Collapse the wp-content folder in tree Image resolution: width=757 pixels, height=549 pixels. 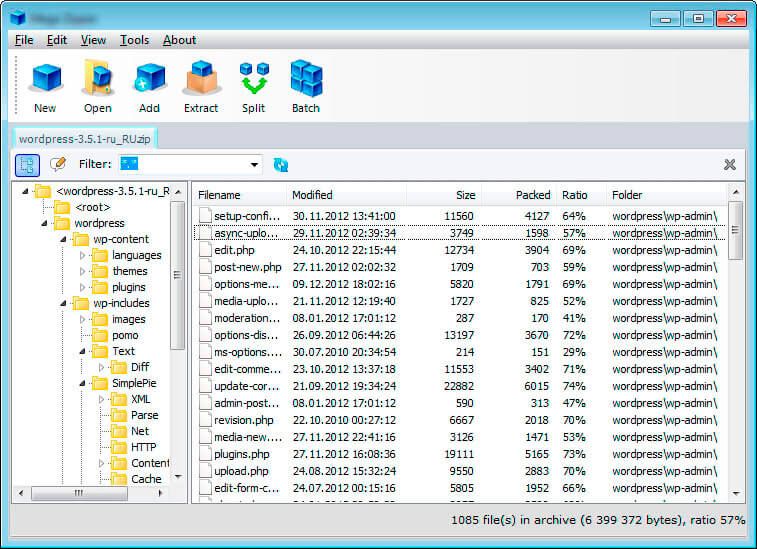[64, 239]
